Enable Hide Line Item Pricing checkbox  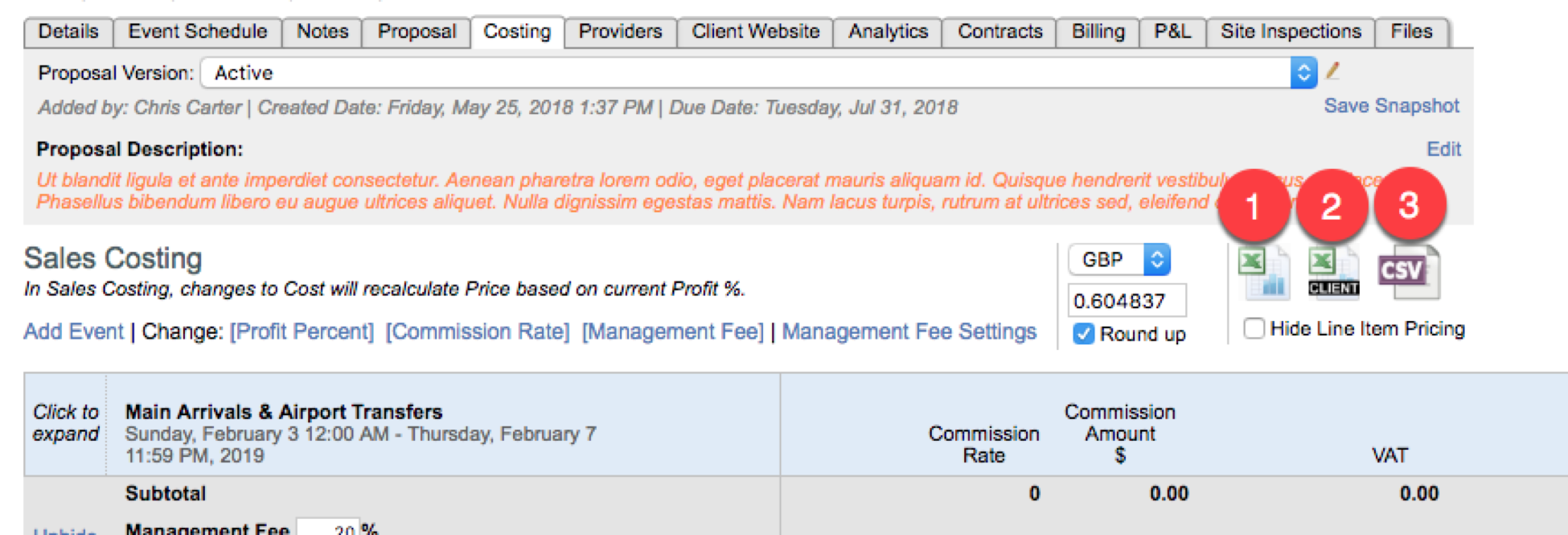1254,328
